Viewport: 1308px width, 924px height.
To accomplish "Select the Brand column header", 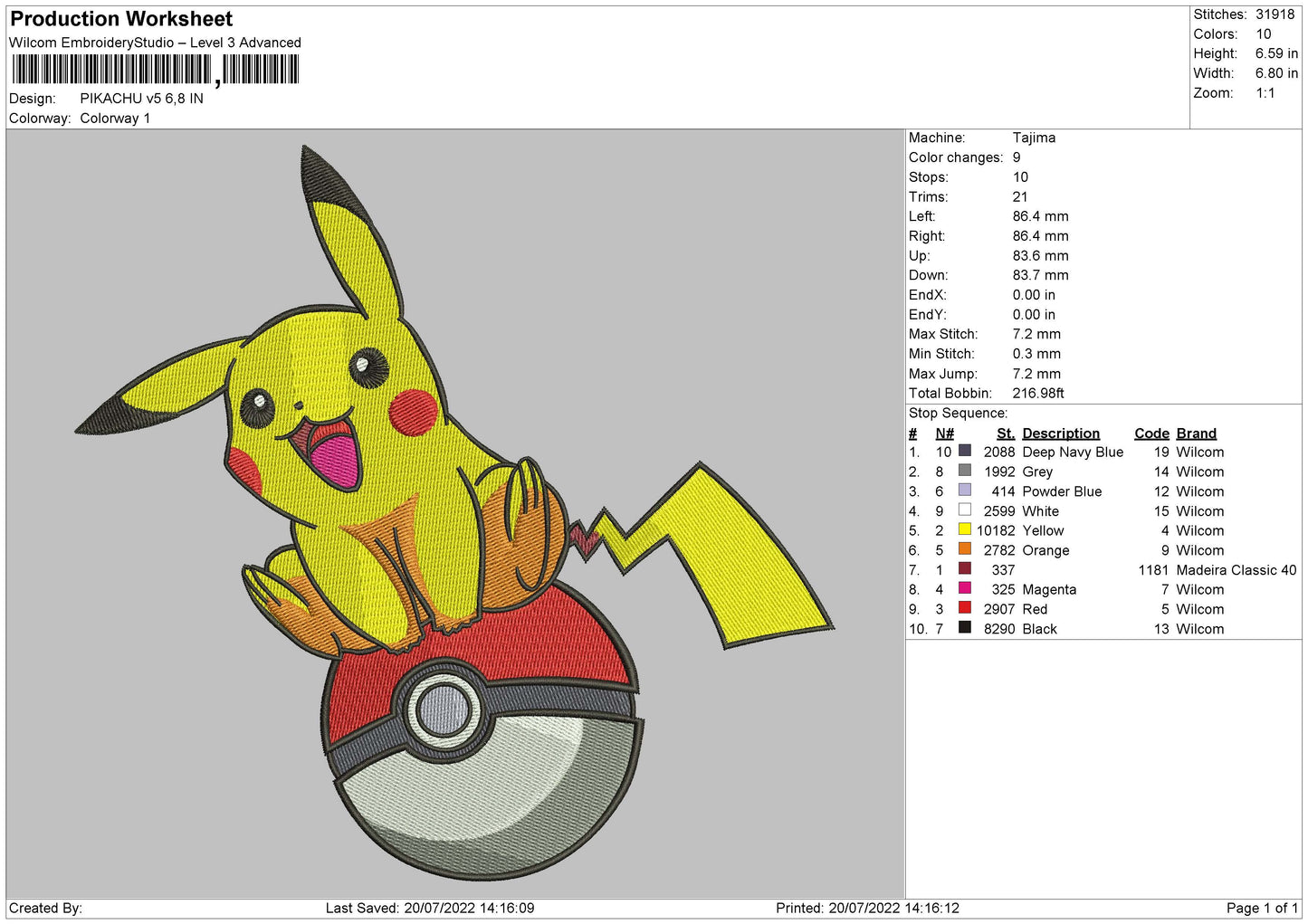I will [1196, 433].
